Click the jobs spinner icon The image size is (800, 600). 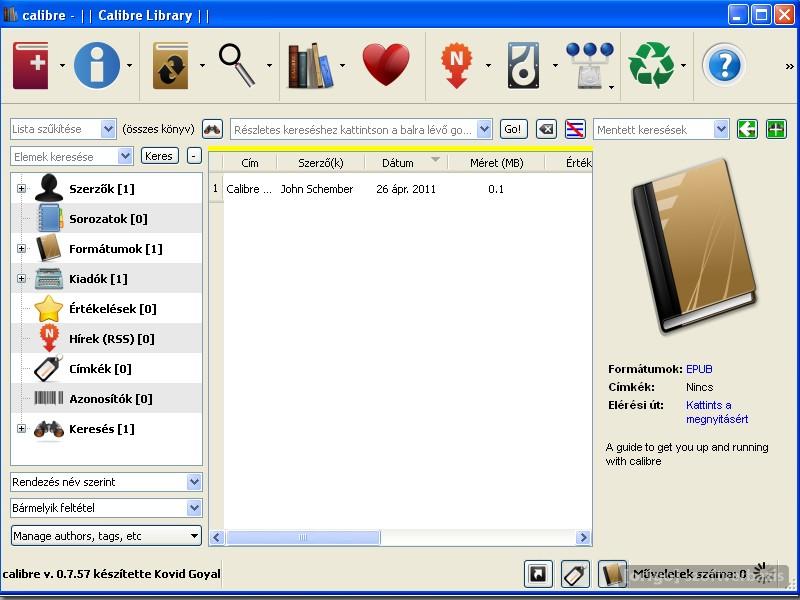pos(763,573)
